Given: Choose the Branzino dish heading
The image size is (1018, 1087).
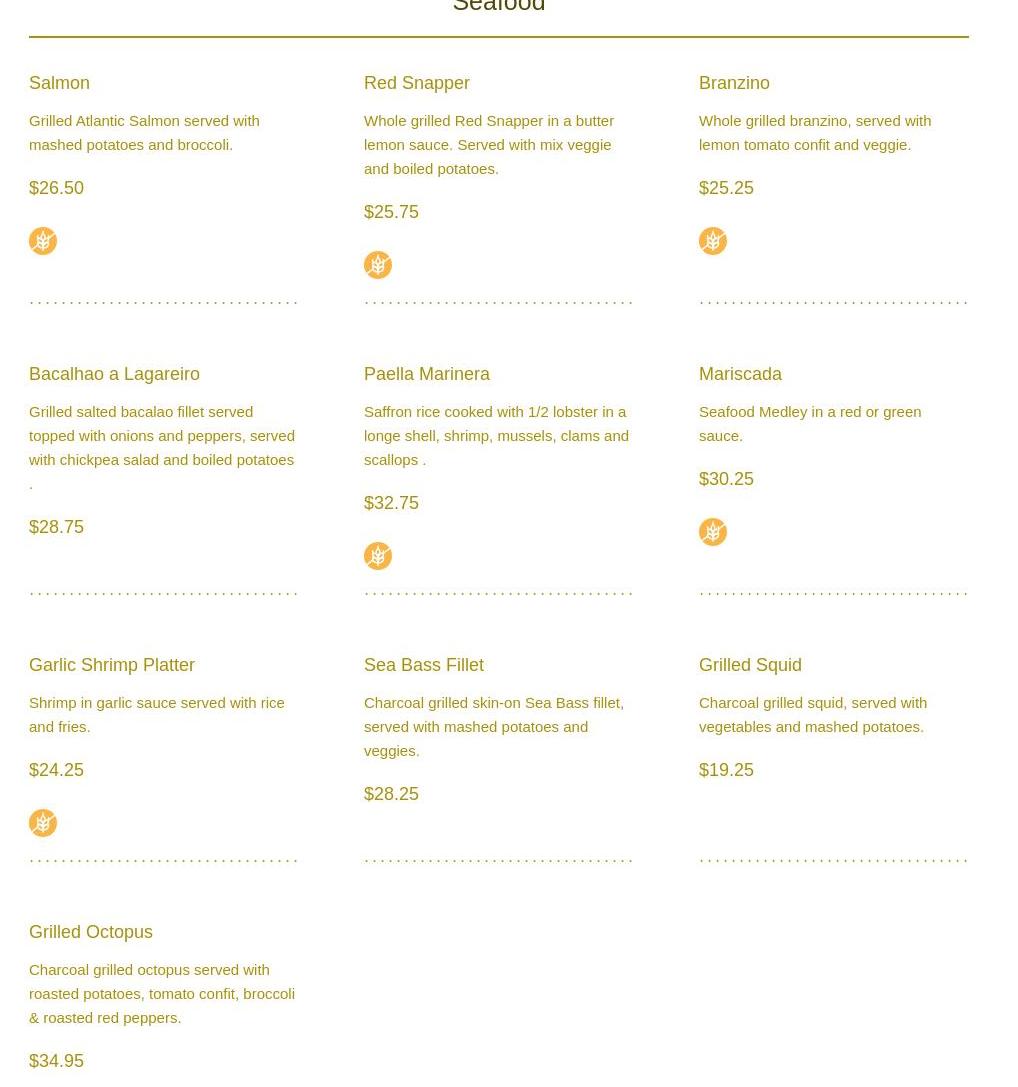Looking at the screenshot, I should coord(734,83).
